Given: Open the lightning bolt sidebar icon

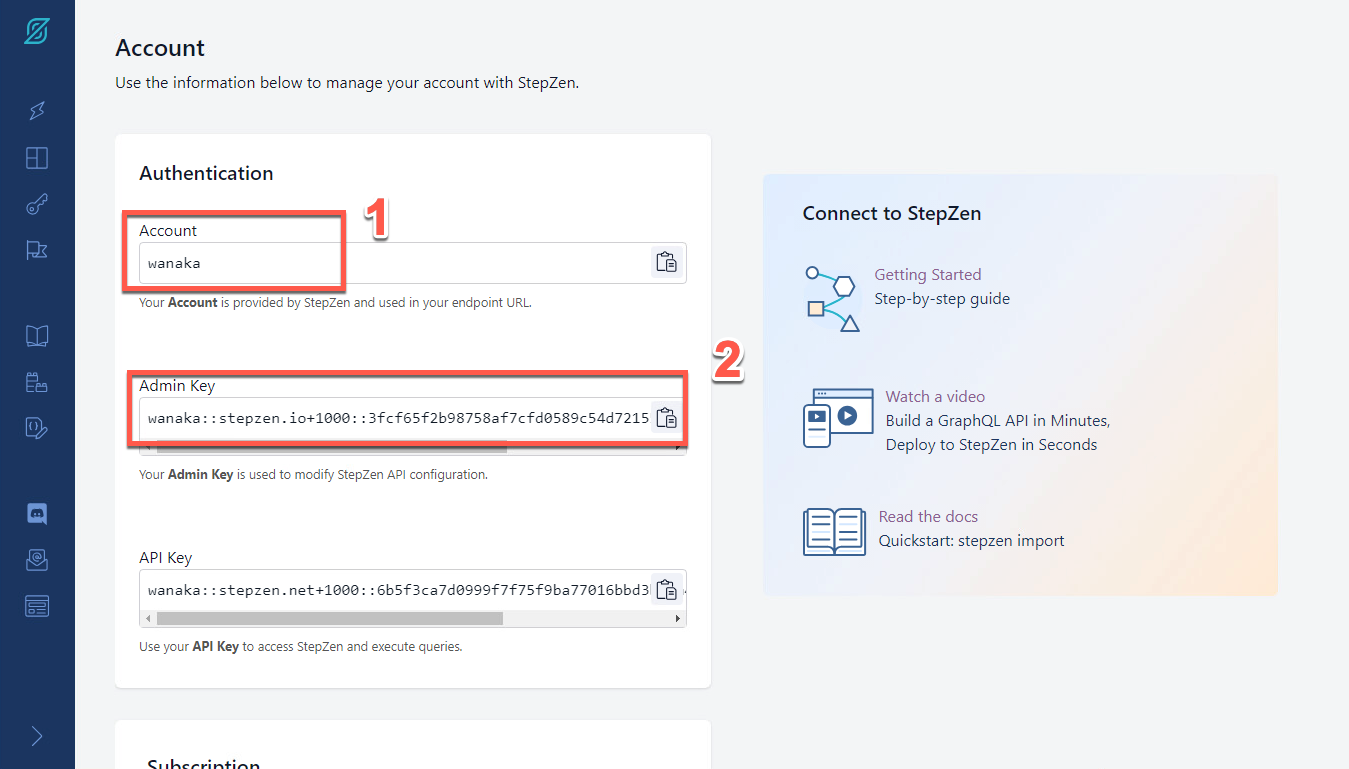Looking at the screenshot, I should [37, 110].
